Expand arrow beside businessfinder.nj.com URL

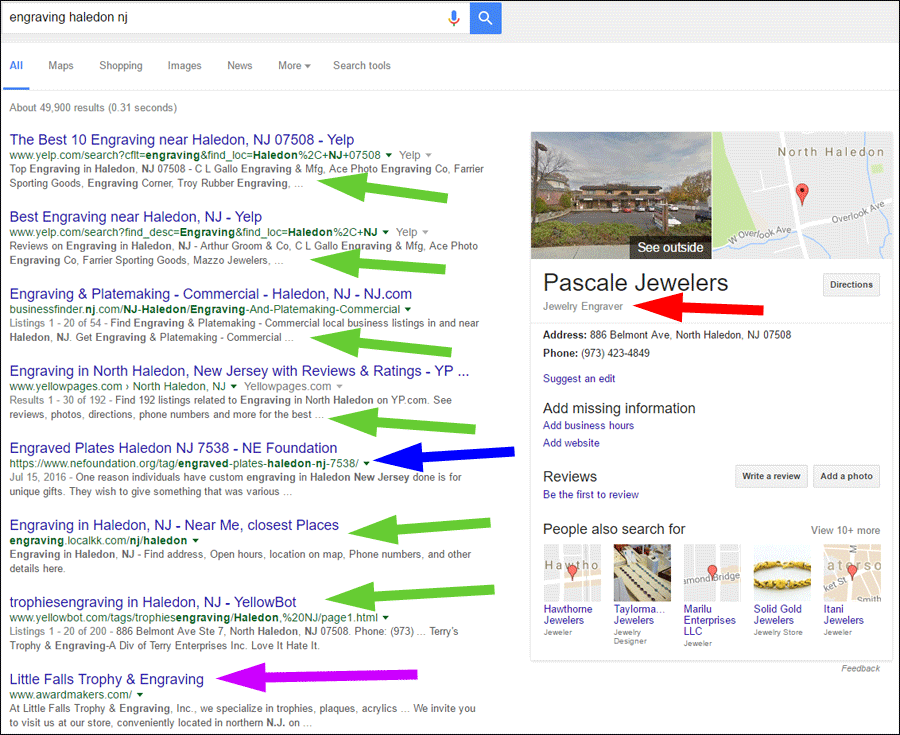408,309
